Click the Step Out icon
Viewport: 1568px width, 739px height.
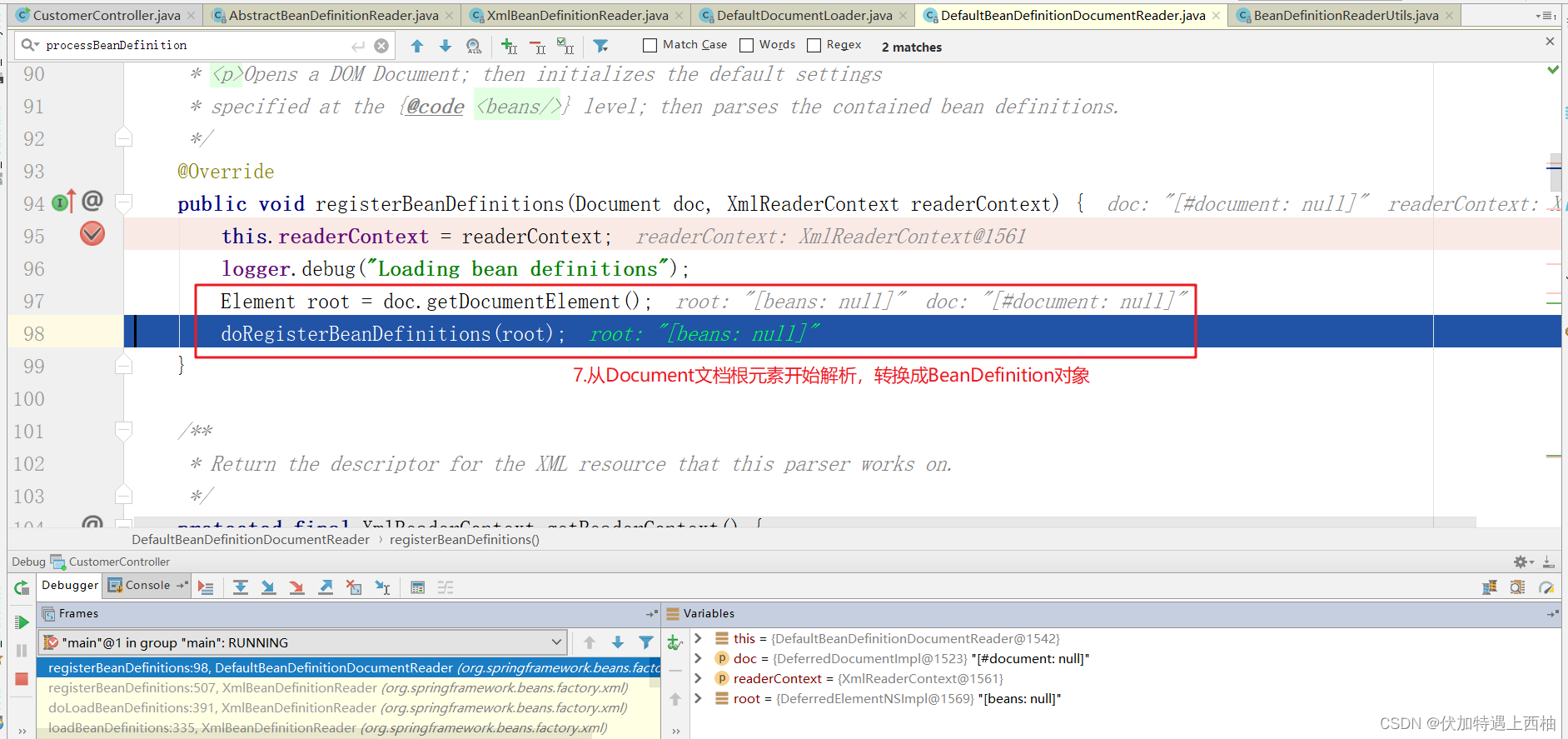point(326,587)
